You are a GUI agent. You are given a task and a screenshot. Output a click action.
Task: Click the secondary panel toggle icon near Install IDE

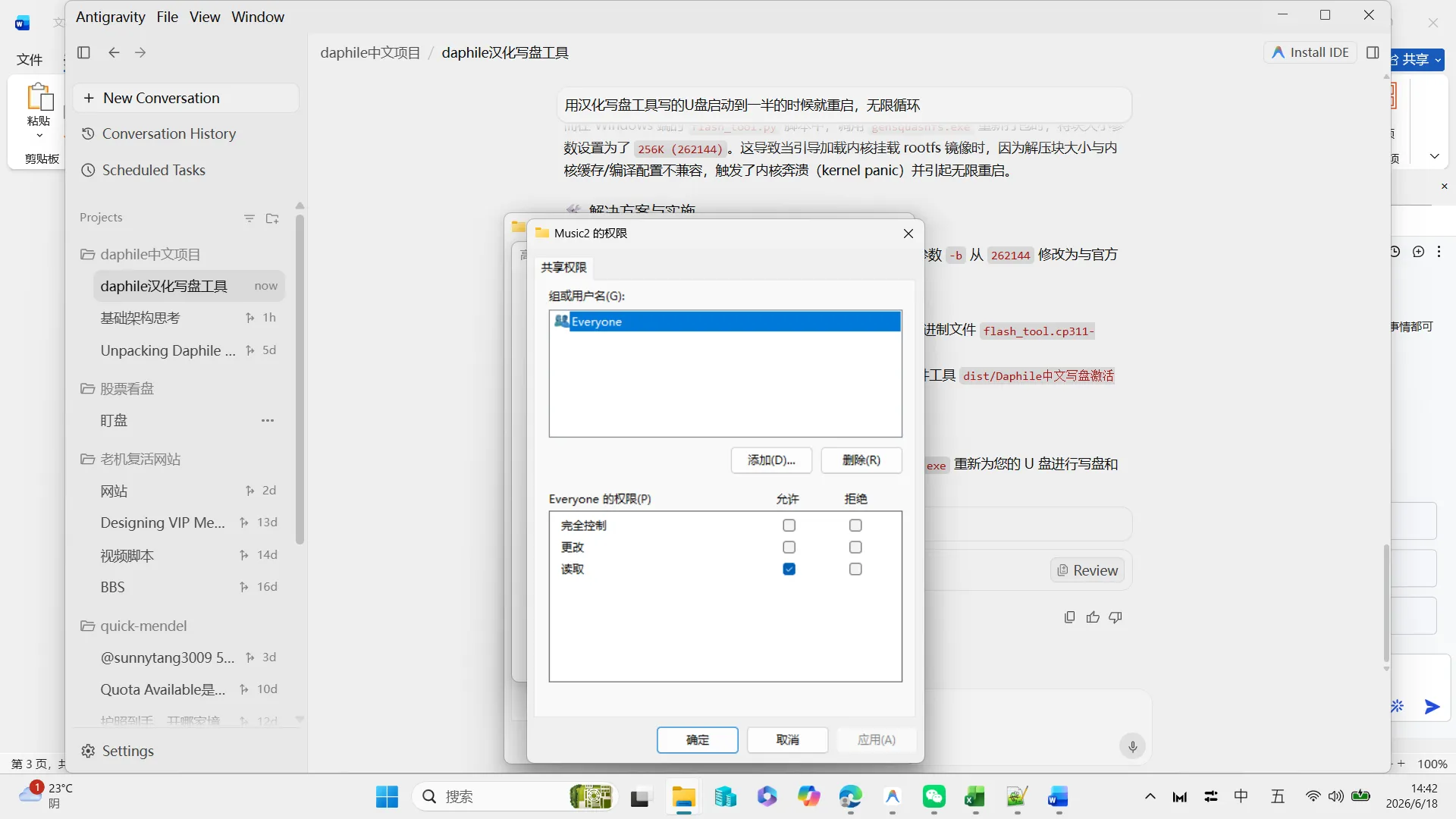[x=1373, y=52]
